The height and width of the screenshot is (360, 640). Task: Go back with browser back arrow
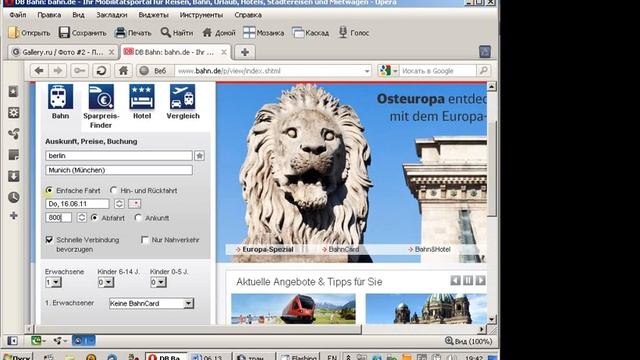[40, 71]
